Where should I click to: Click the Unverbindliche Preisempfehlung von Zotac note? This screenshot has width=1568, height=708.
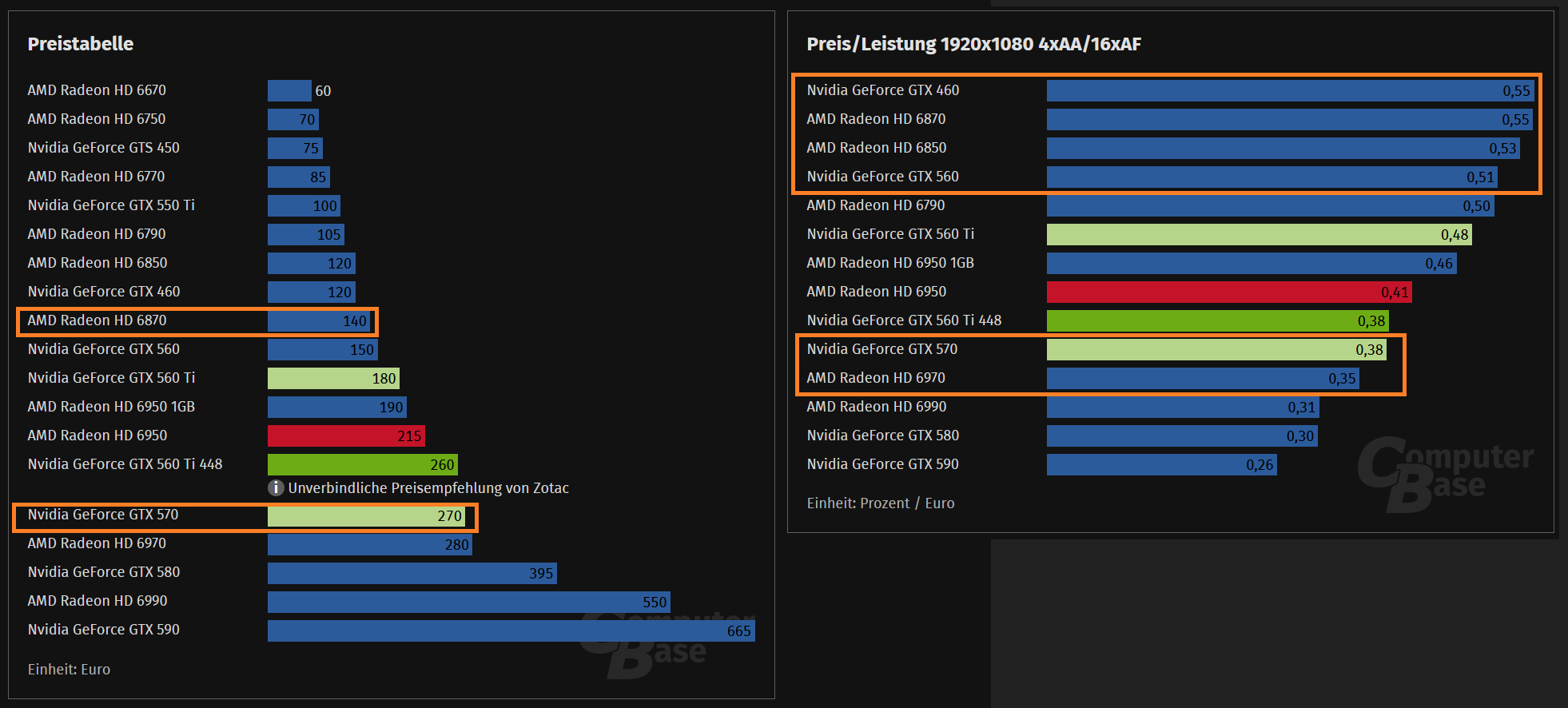pyautogui.click(x=428, y=488)
